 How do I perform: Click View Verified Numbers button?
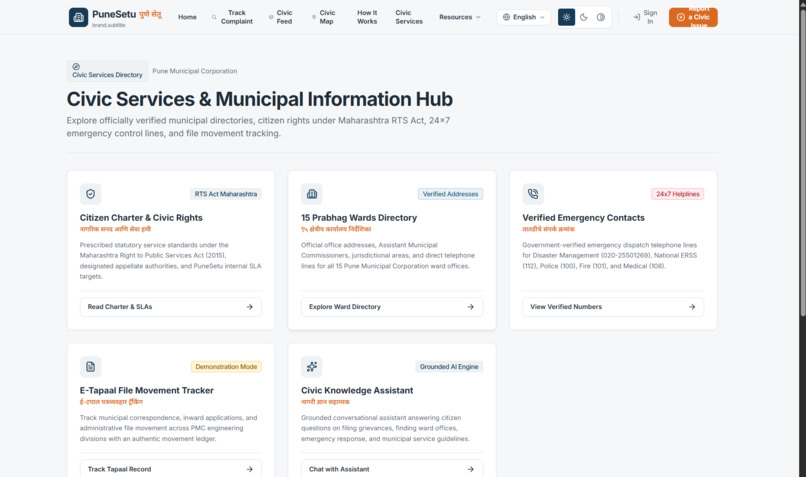(x=613, y=307)
